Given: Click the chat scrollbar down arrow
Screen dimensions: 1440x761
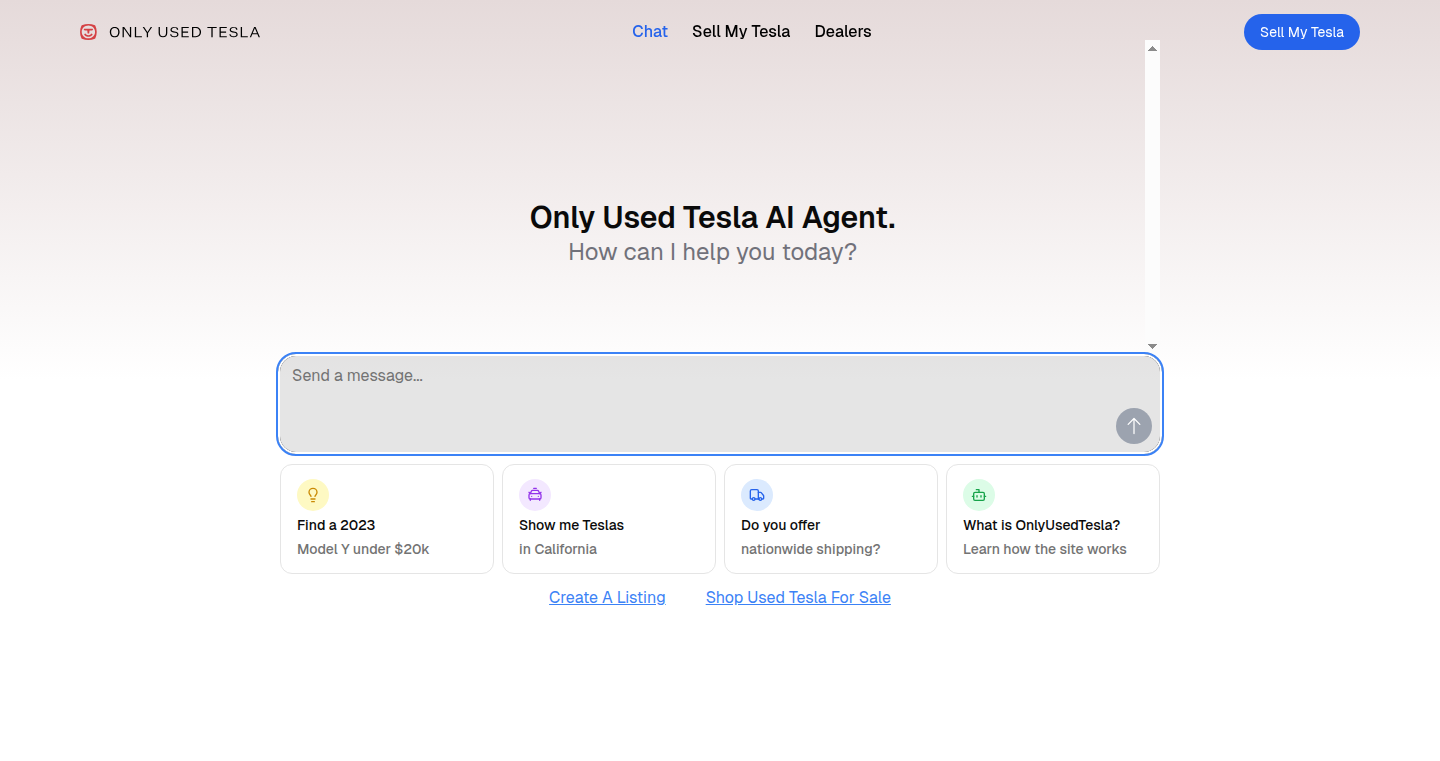Looking at the screenshot, I should coord(1152,346).
